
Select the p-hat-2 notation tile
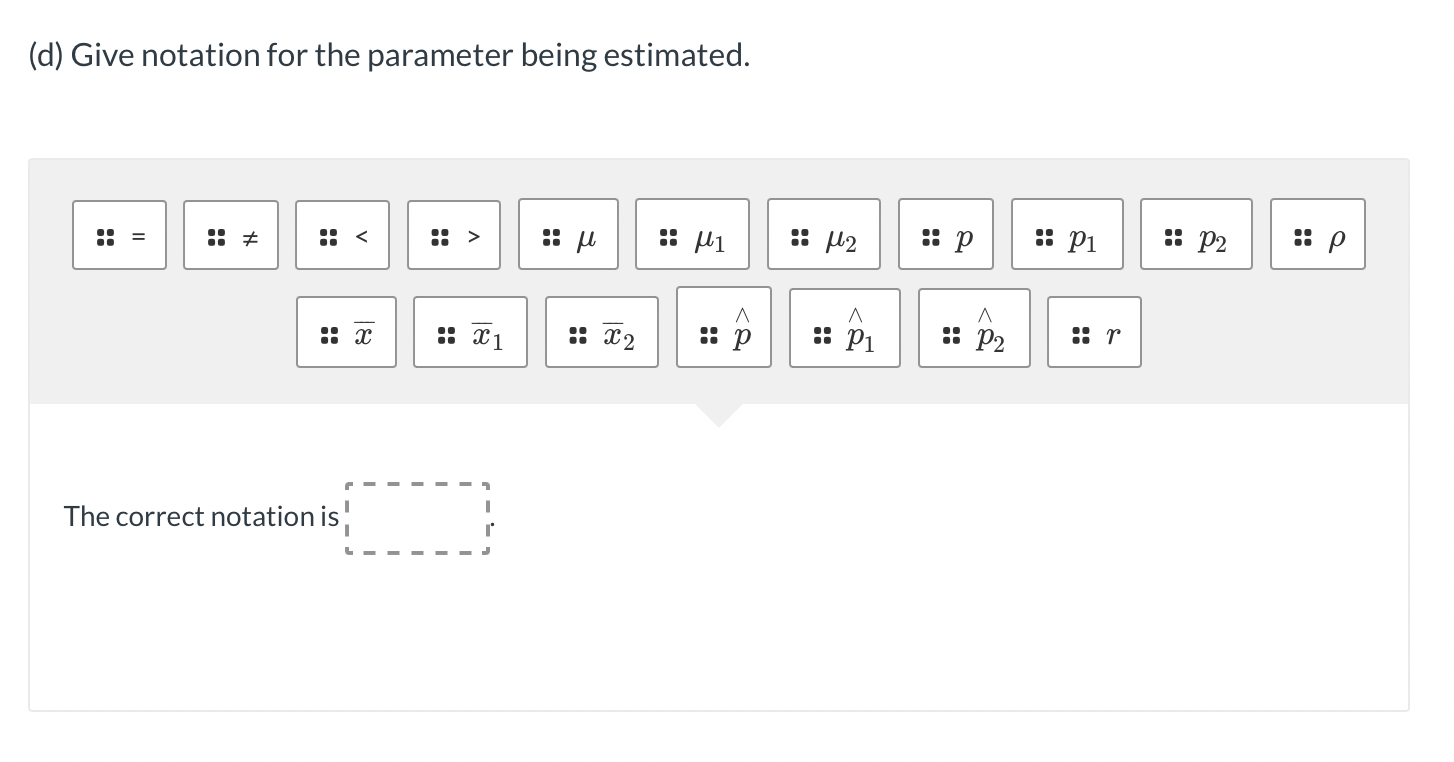coord(974,328)
